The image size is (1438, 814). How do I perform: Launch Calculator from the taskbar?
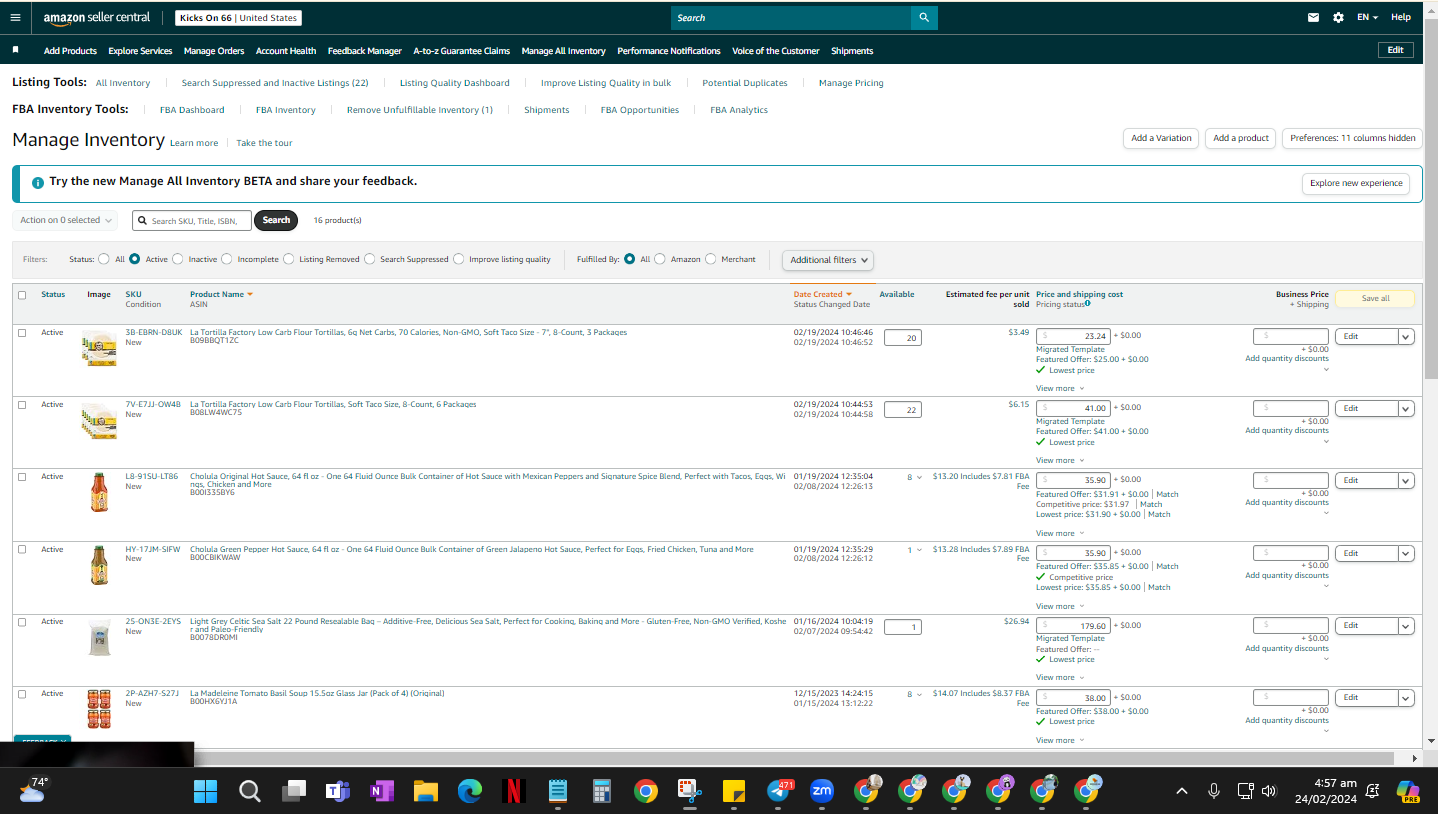[602, 791]
